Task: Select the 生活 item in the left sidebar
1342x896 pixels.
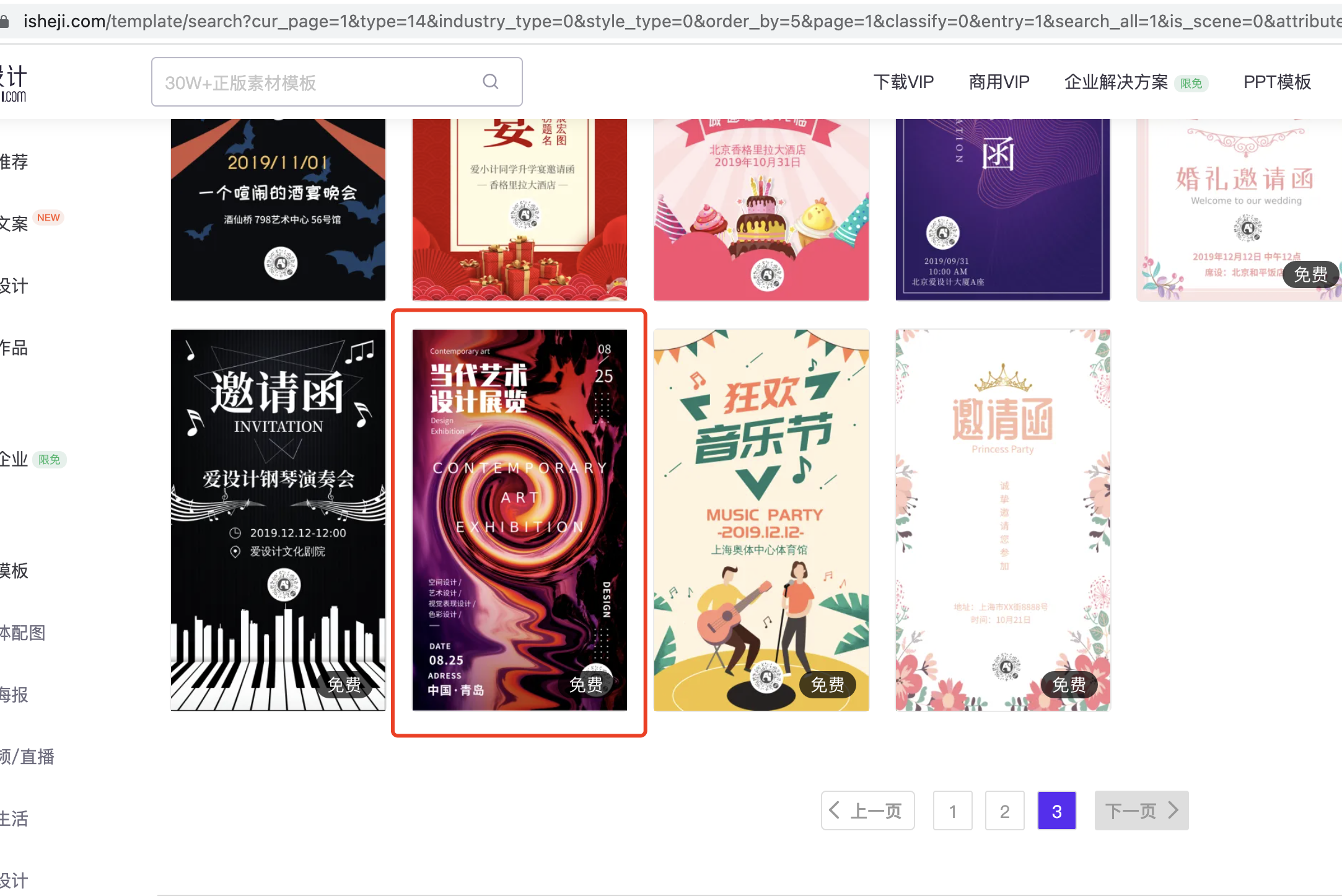Action: click(14, 819)
